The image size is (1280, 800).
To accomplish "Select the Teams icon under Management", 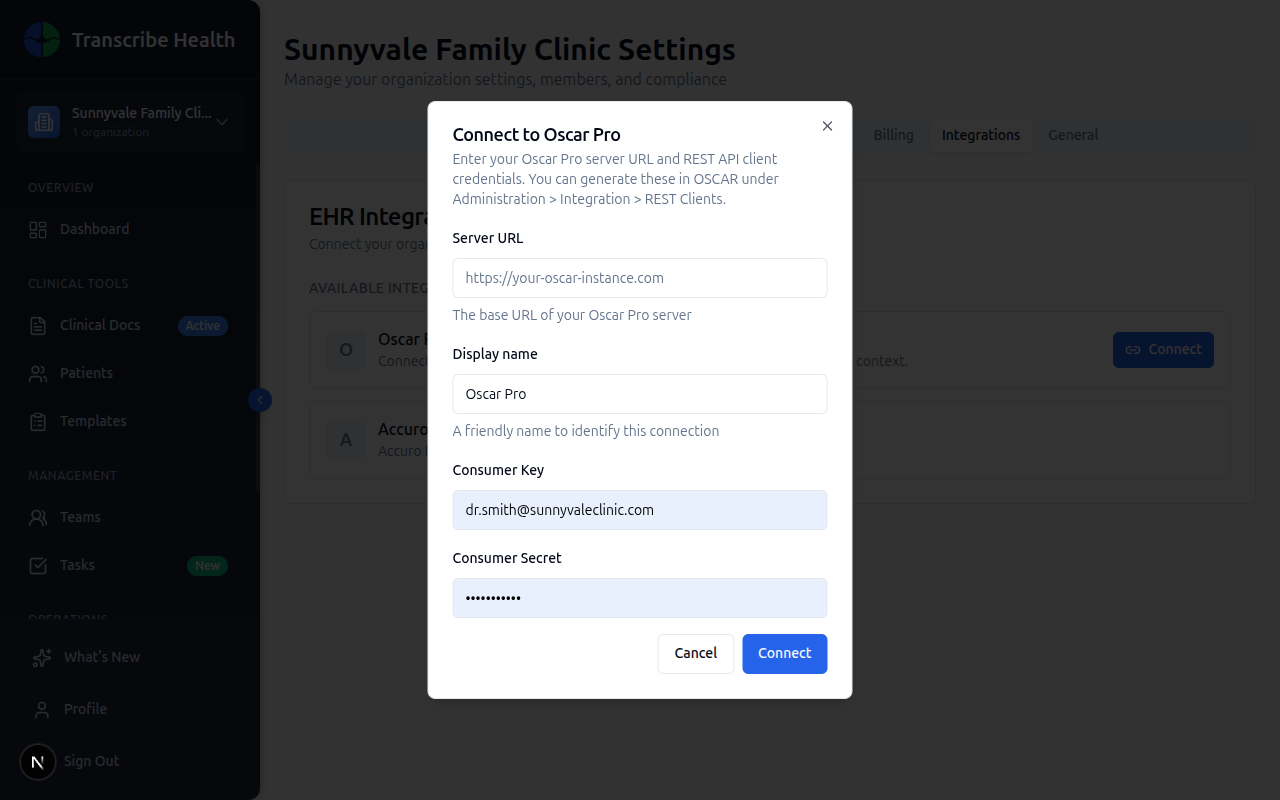I will 38,517.
